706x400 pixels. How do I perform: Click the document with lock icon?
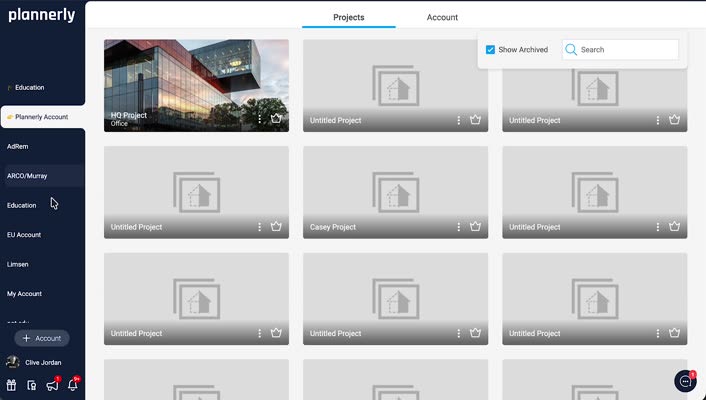[x=32, y=385]
